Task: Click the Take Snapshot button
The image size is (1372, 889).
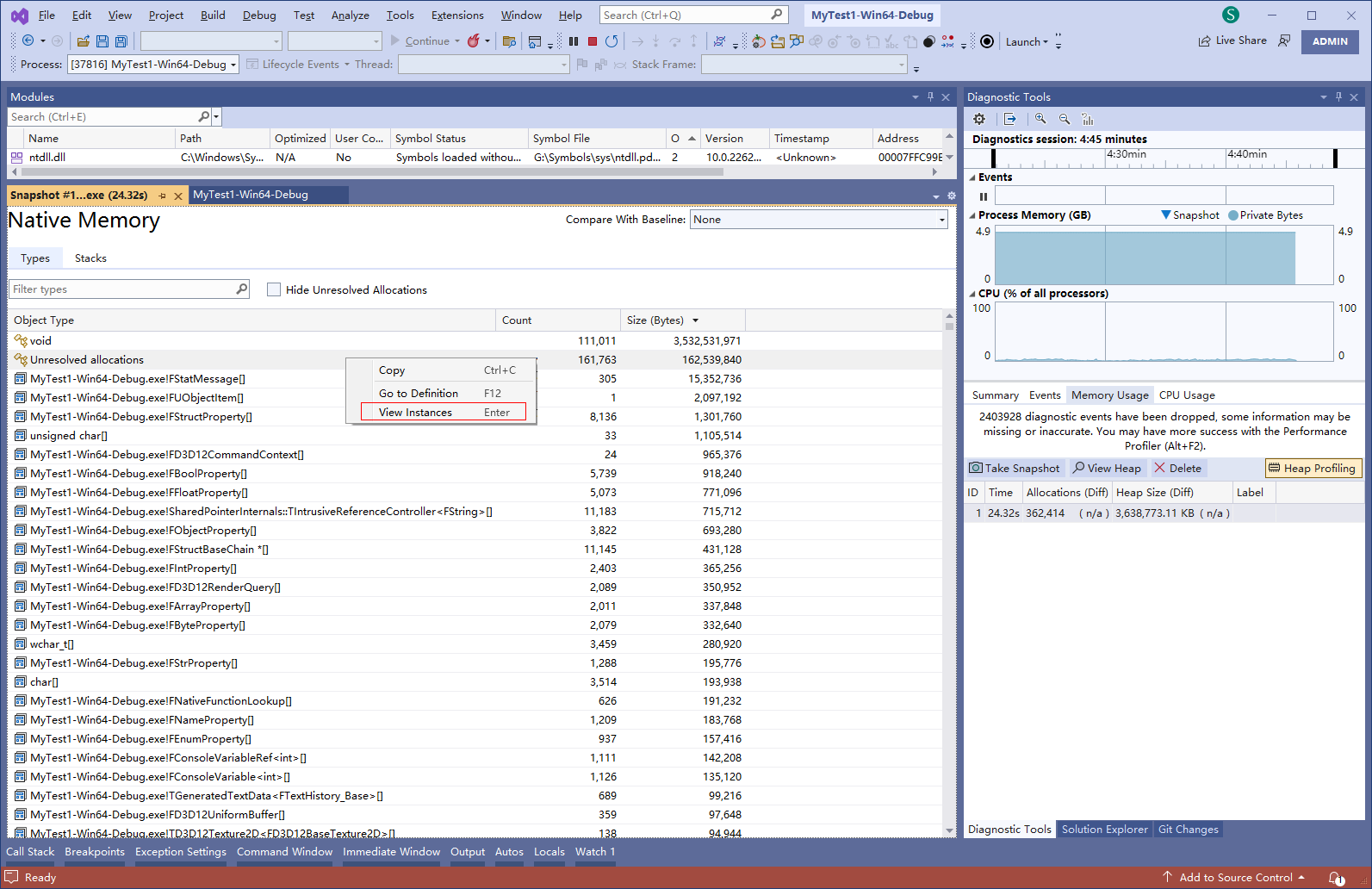Action: click(1015, 468)
